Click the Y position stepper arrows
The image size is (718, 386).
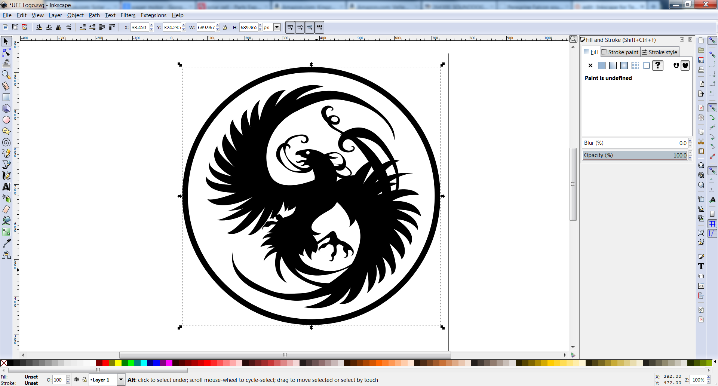point(184,27)
